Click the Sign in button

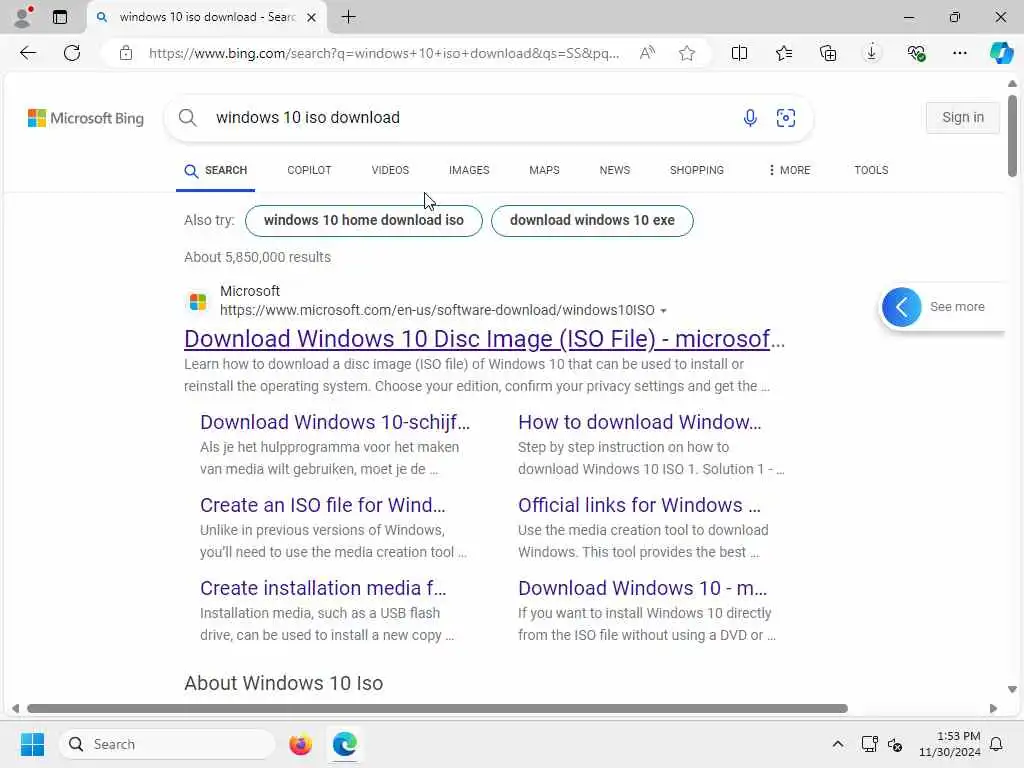[x=963, y=118]
